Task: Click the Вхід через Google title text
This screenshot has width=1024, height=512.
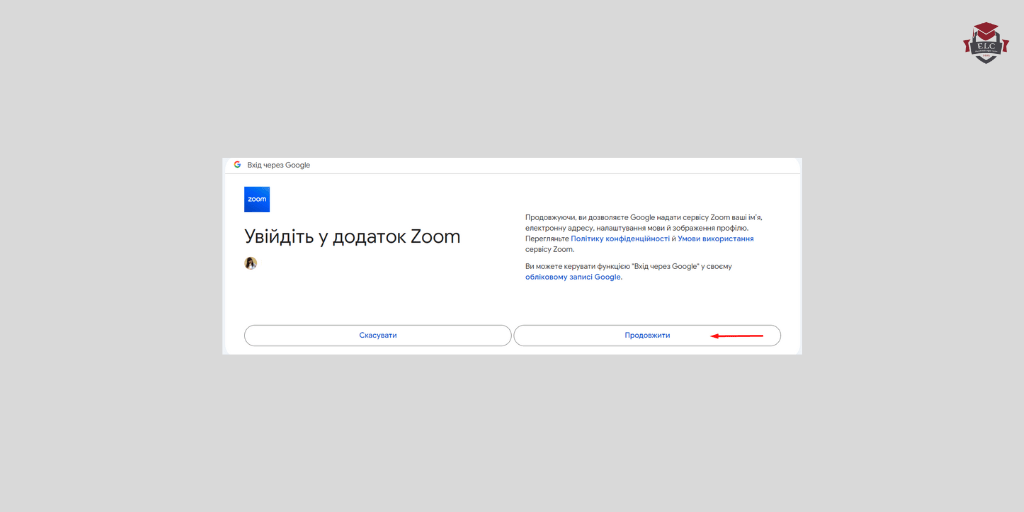Action: [279, 165]
